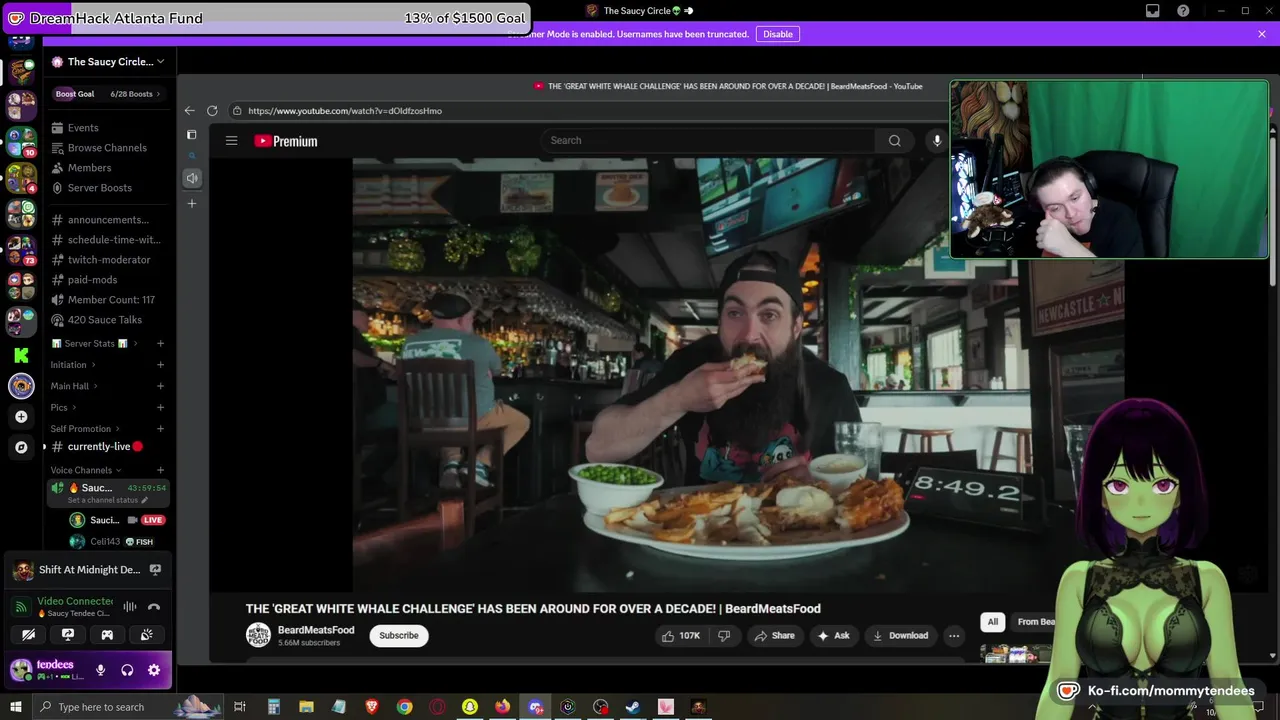Open the twitch-moderator channel
Screen dimensions: 1280x720
108,260
